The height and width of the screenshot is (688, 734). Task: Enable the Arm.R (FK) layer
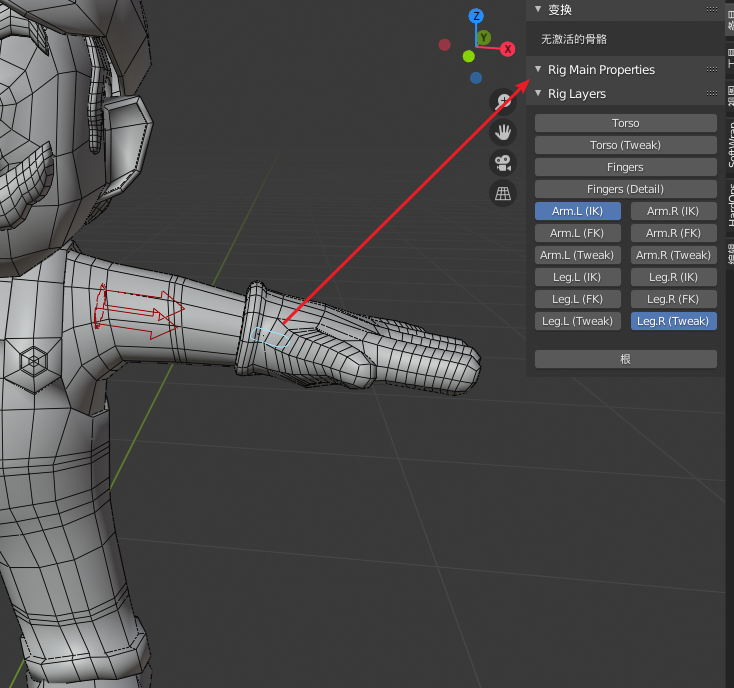(x=674, y=233)
